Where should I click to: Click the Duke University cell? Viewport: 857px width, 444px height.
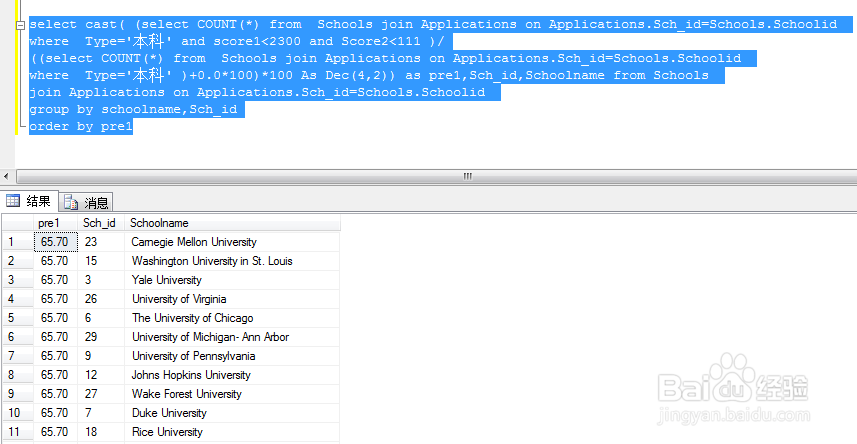232,413
